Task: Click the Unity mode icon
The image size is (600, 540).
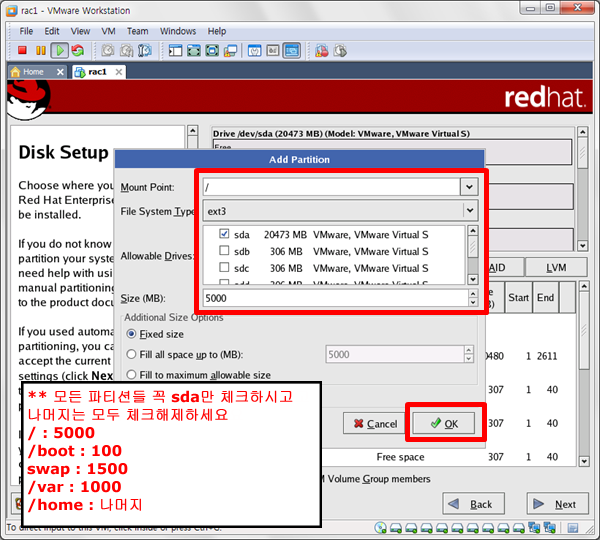Action: pyautogui.click(x=230, y=51)
